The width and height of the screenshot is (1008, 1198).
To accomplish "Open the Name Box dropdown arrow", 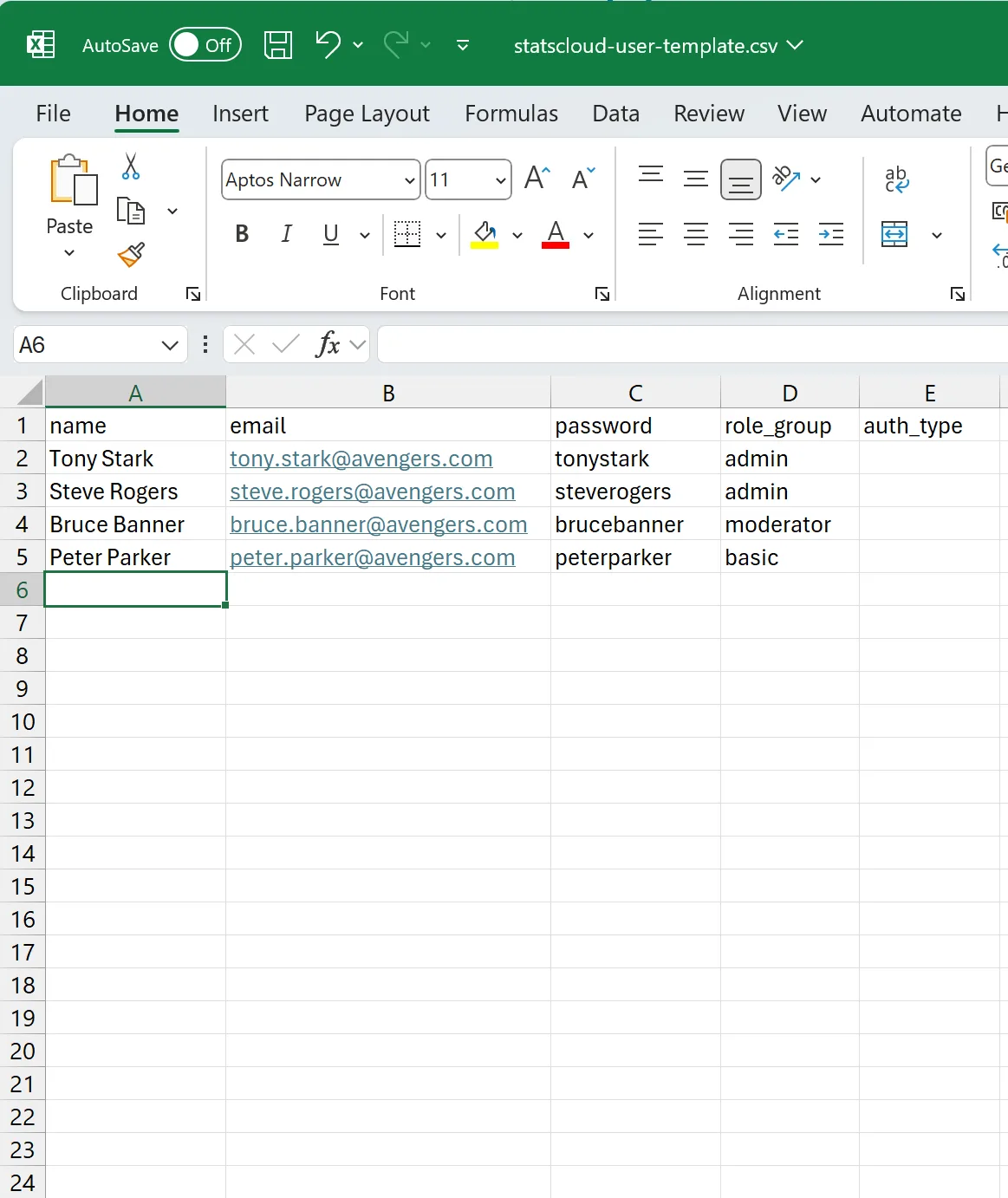I will (170, 346).
